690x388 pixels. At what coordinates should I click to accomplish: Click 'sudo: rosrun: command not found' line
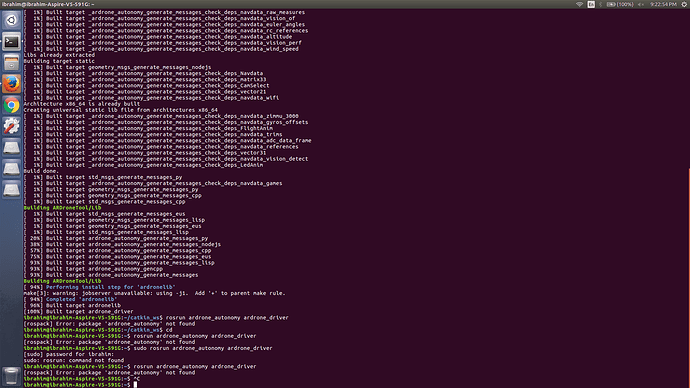coord(73,360)
